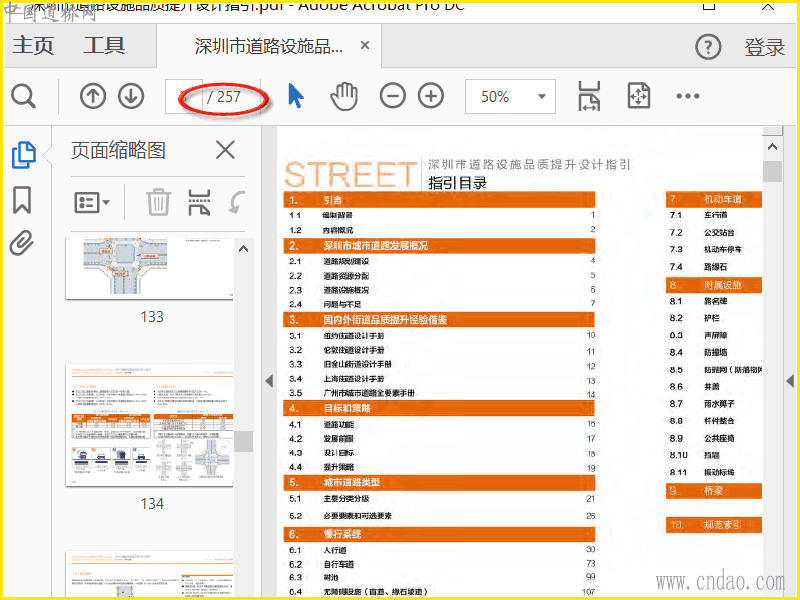Click entry 8.6 井盖

695,387
